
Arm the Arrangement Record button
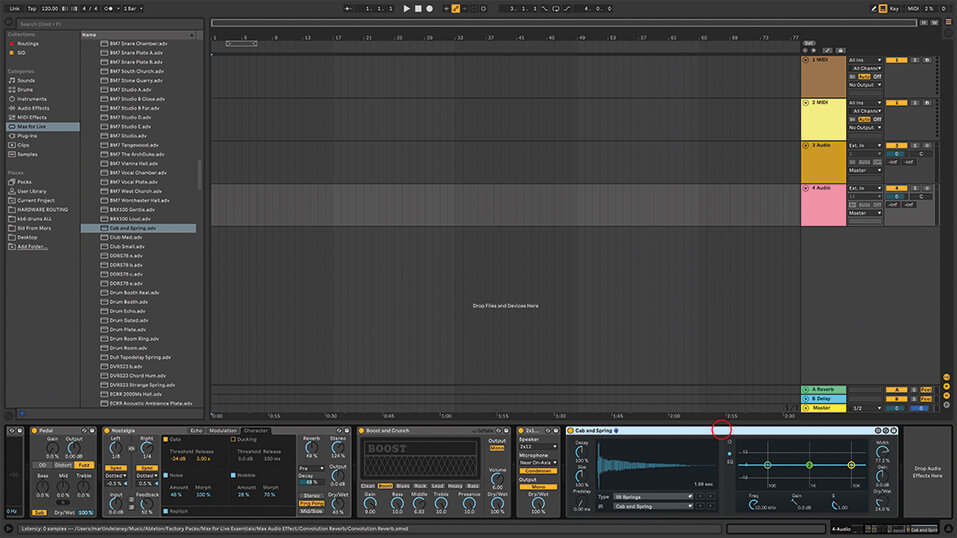click(429, 9)
